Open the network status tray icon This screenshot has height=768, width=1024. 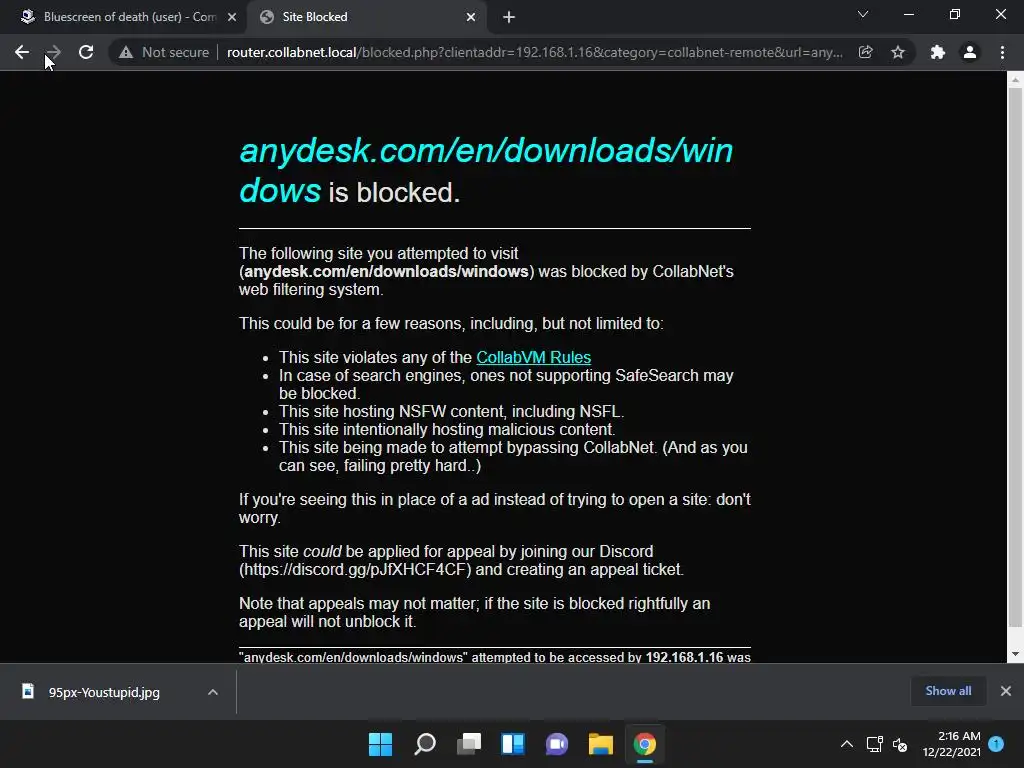(x=874, y=744)
